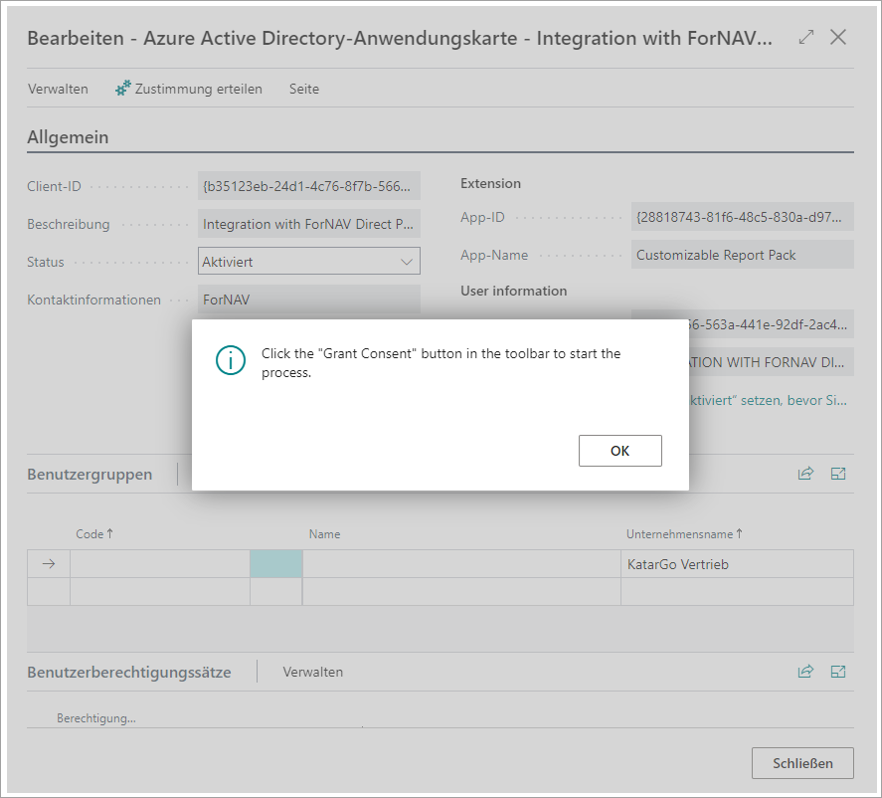Click the Allgemein section heading
882x798 pixels.
click(68, 137)
